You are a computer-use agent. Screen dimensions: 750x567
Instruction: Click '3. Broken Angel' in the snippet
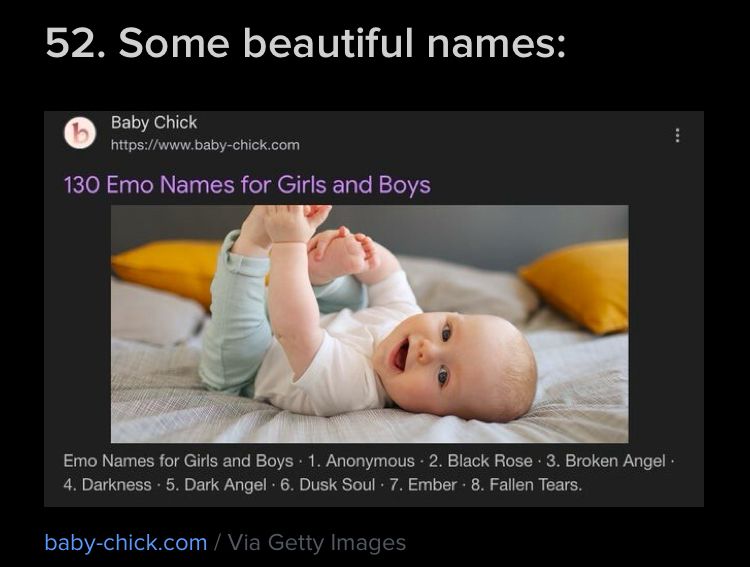pyautogui.click(x=606, y=461)
